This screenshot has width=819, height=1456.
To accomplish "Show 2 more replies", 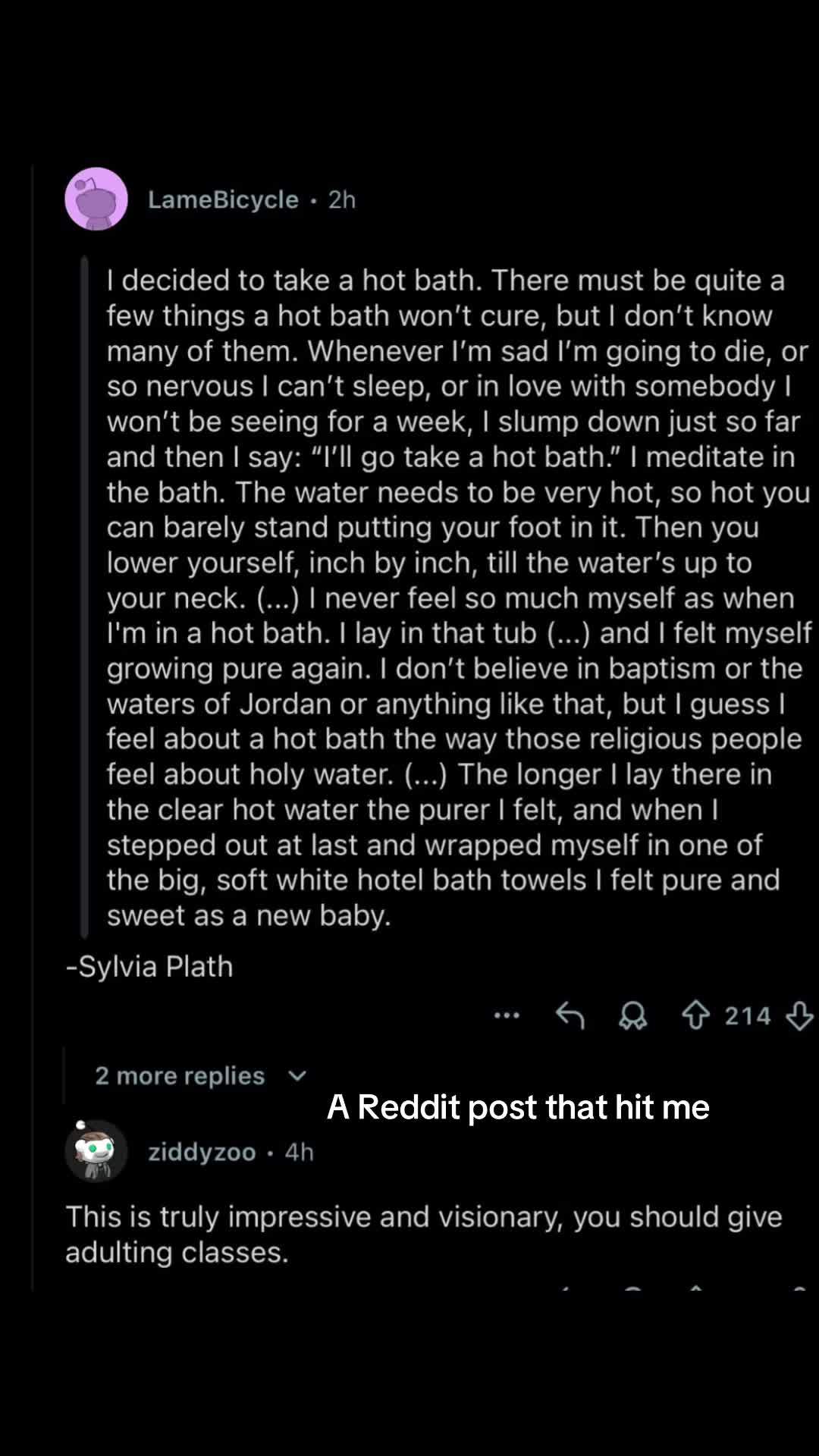I will (180, 1076).
